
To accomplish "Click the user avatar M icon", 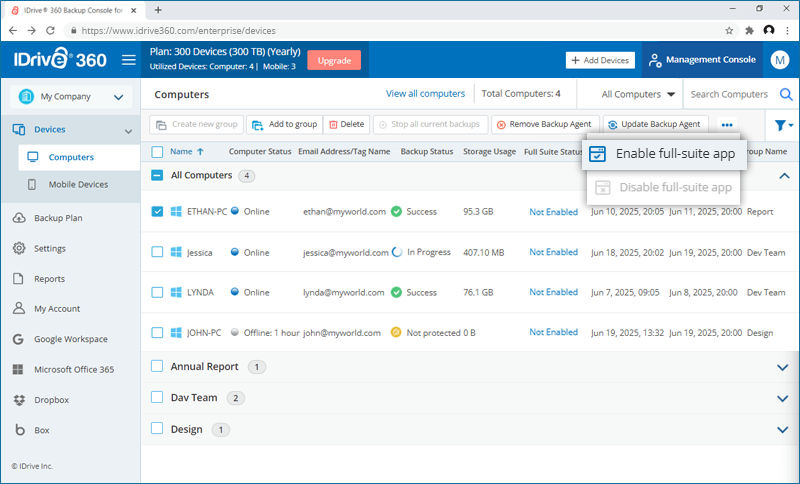I will click(780, 60).
